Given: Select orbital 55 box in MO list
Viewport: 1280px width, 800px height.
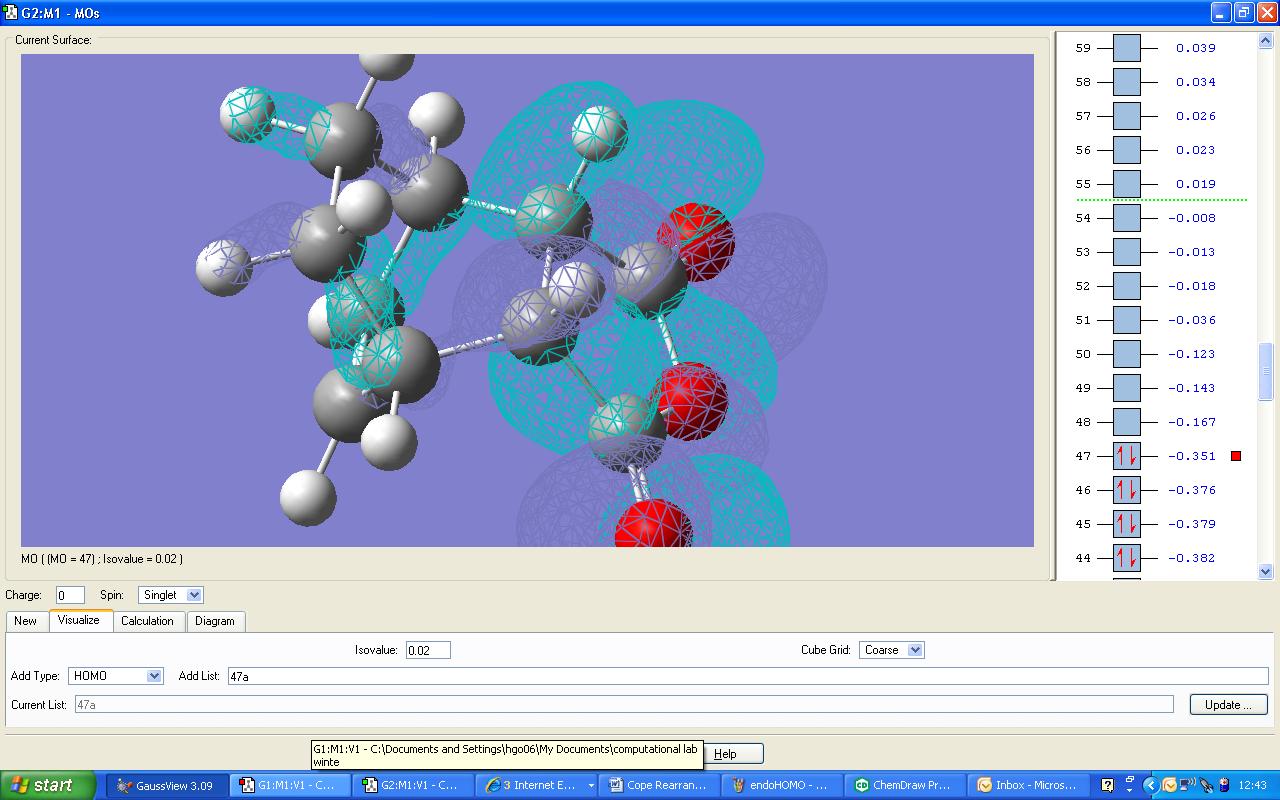Looking at the screenshot, I should click(1126, 184).
